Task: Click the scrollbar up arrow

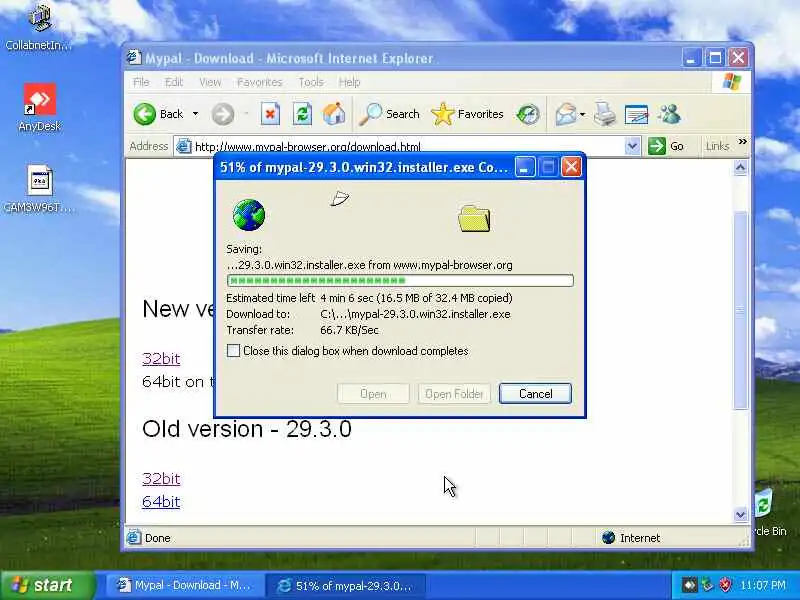Action: click(740, 167)
